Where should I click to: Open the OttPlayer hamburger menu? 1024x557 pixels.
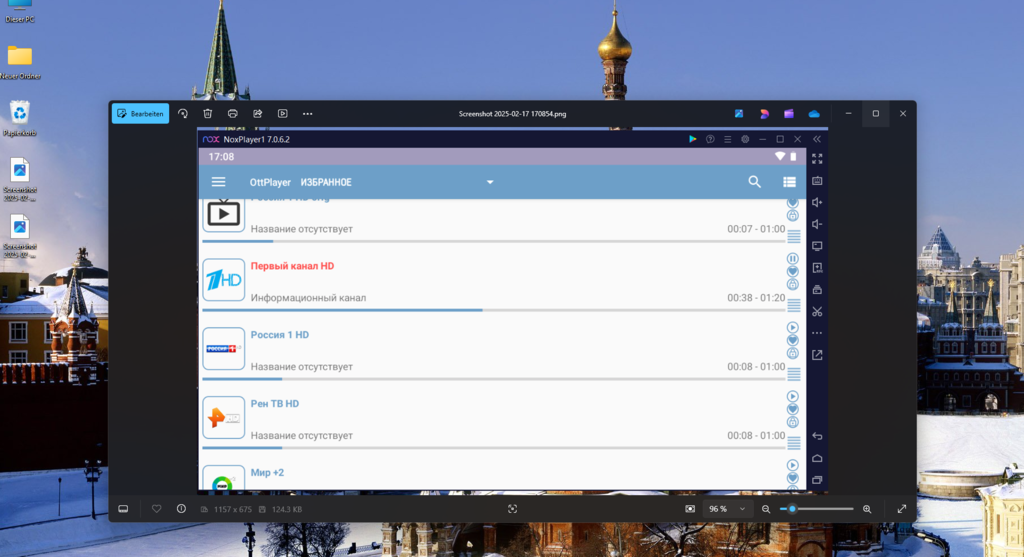218,182
